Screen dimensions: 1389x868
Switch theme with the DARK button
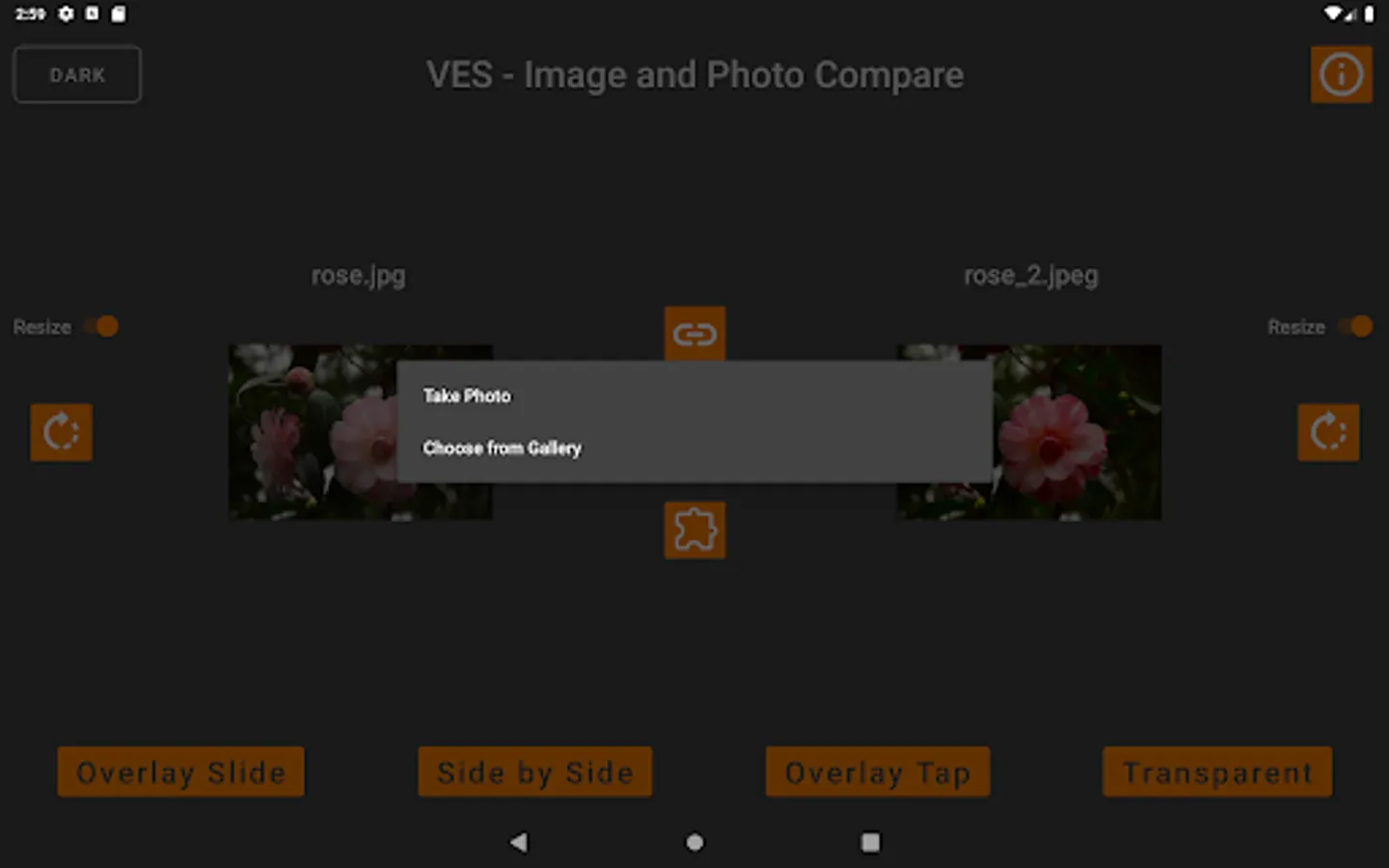[77, 74]
